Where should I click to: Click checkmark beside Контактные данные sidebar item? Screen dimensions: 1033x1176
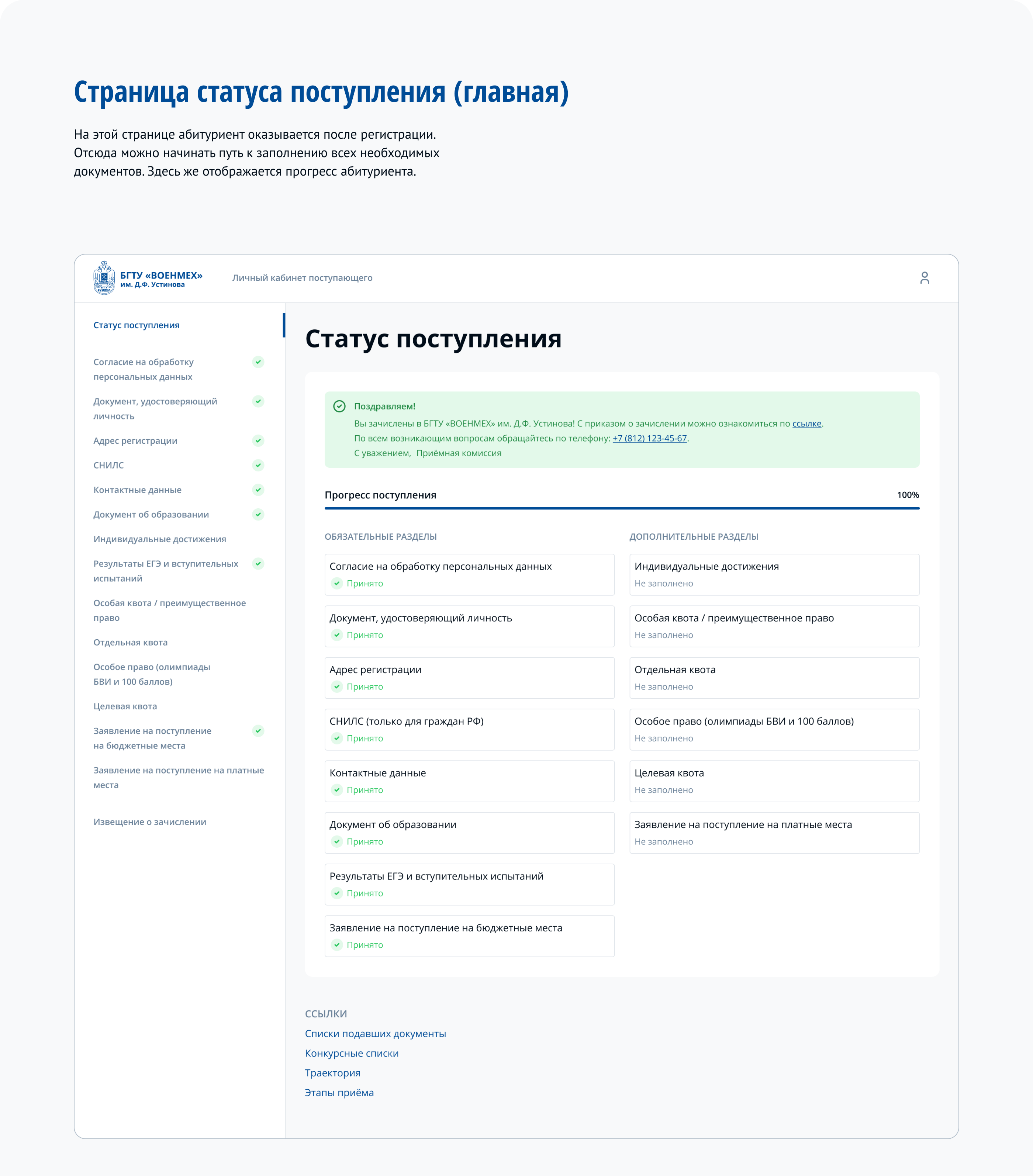[x=258, y=490]
